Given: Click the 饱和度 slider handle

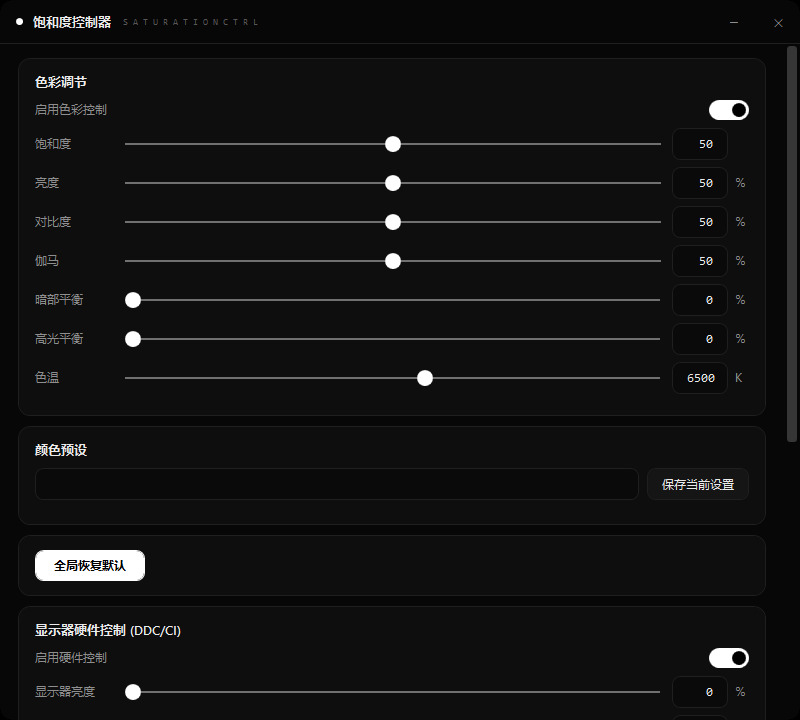Looking at the screenshot, I should [x=393, y=144].
